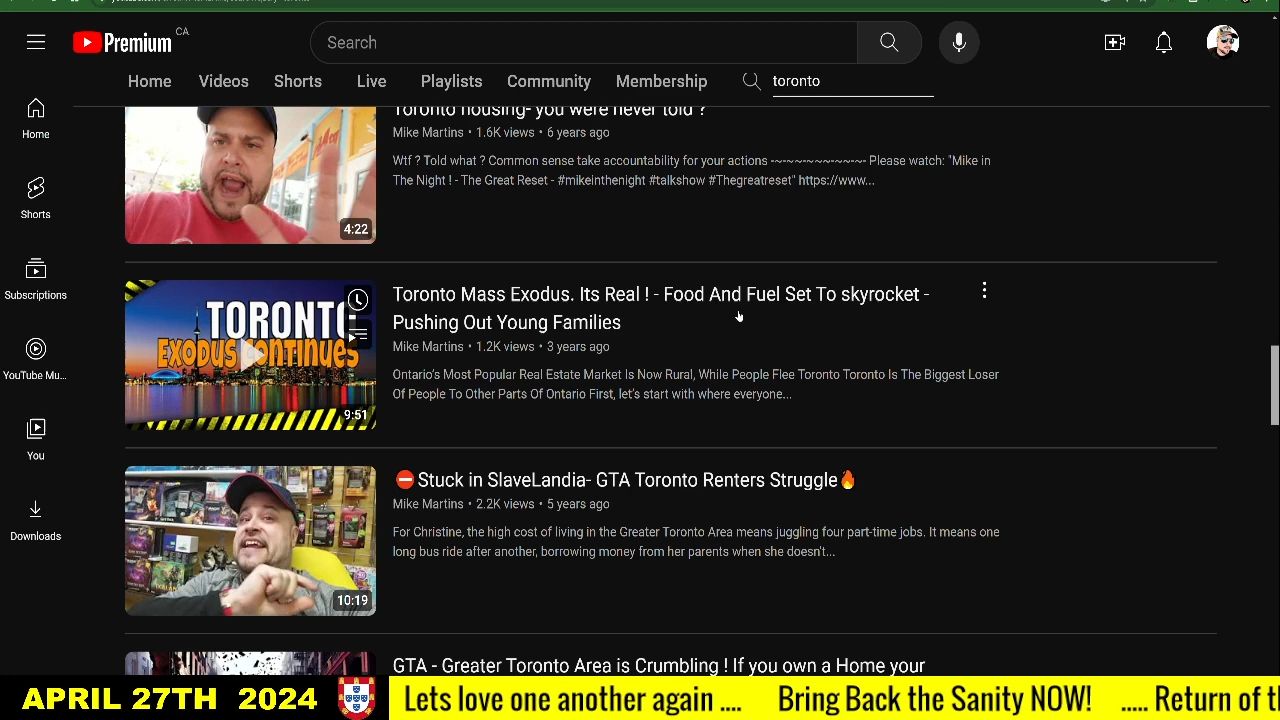
Task: Open Downloads in the sidebar
Action: click(35, 520)
